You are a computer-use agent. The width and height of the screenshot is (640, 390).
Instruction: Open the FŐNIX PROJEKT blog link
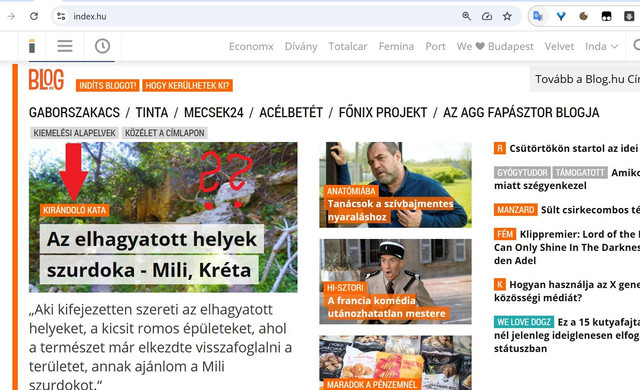383,112
